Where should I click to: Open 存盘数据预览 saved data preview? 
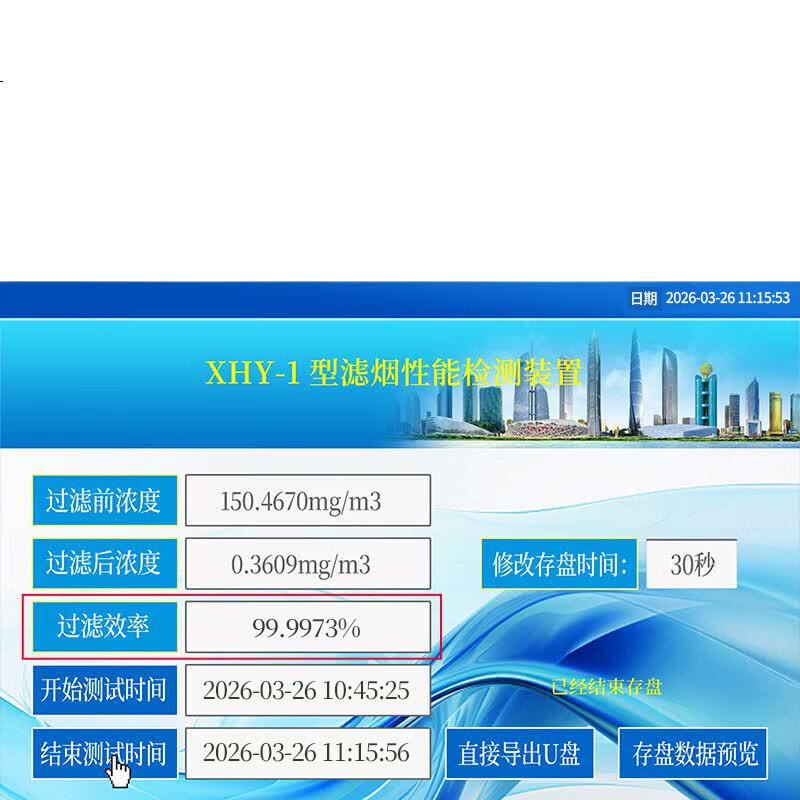[x=693, y=754]
